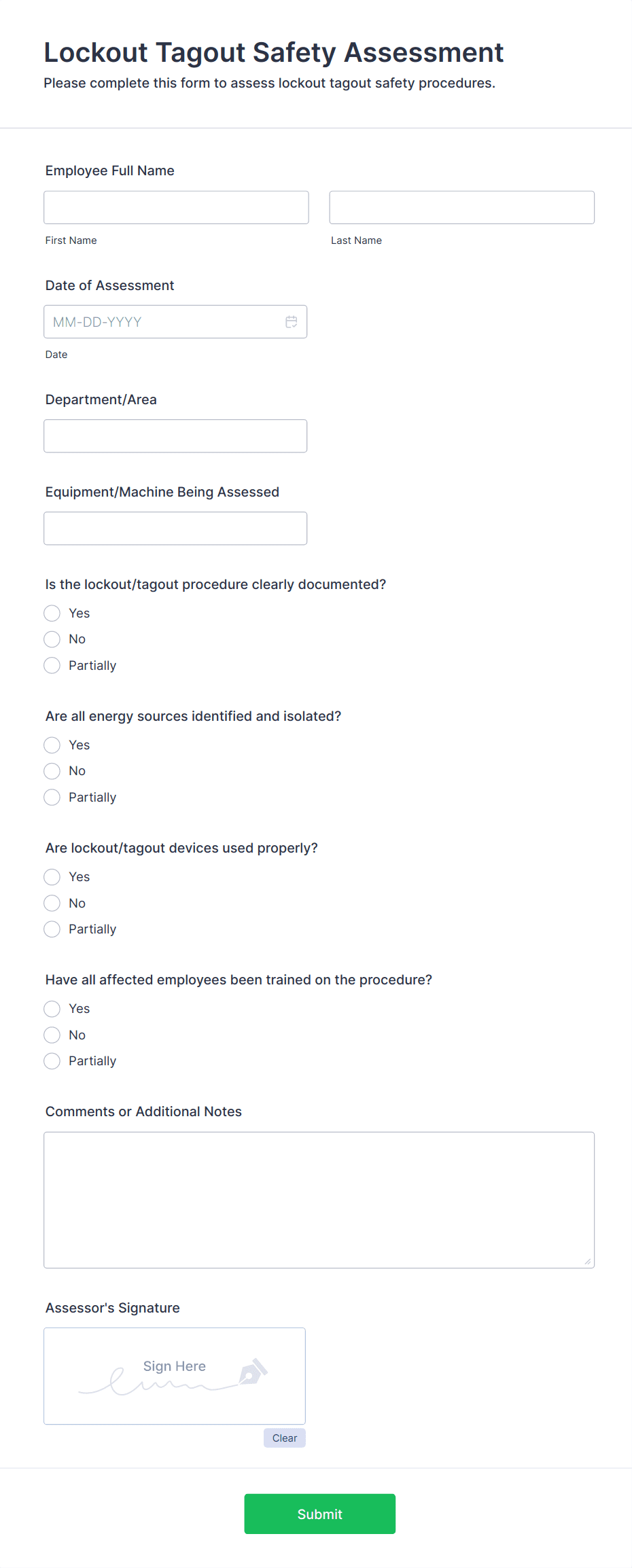Screen dimensions: 632x1568
Task: Select Partially for energy sources identified
Action: (x=52, y=797)
